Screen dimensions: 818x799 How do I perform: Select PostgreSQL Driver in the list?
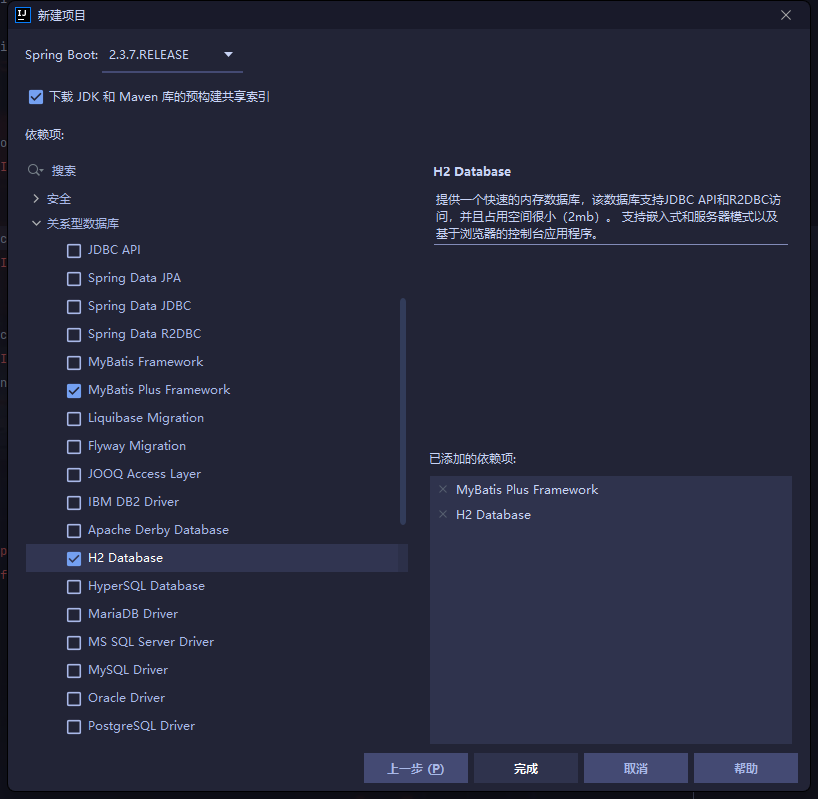coord(141,726)
